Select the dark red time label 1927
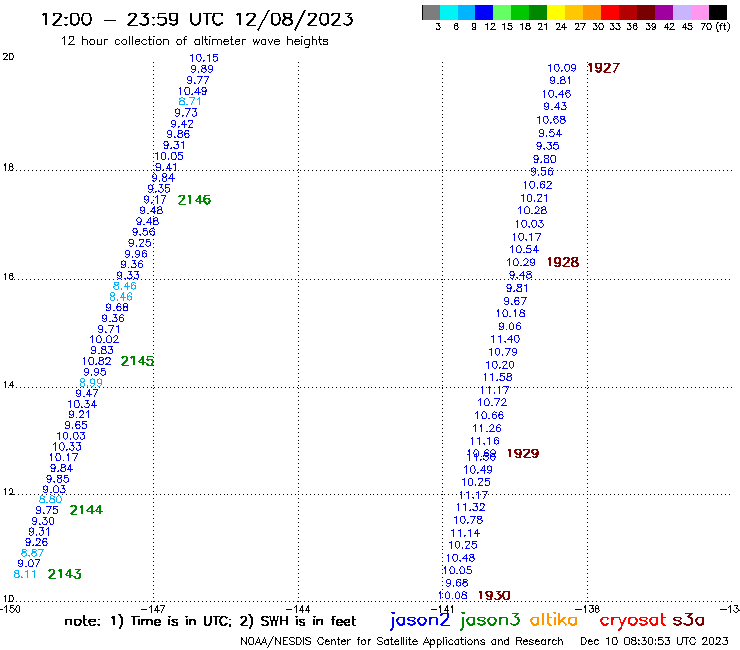 603,68
